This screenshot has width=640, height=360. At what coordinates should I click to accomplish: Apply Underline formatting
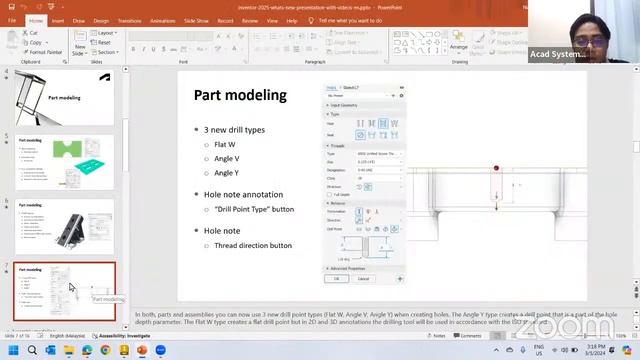click(x=153, y=49)
